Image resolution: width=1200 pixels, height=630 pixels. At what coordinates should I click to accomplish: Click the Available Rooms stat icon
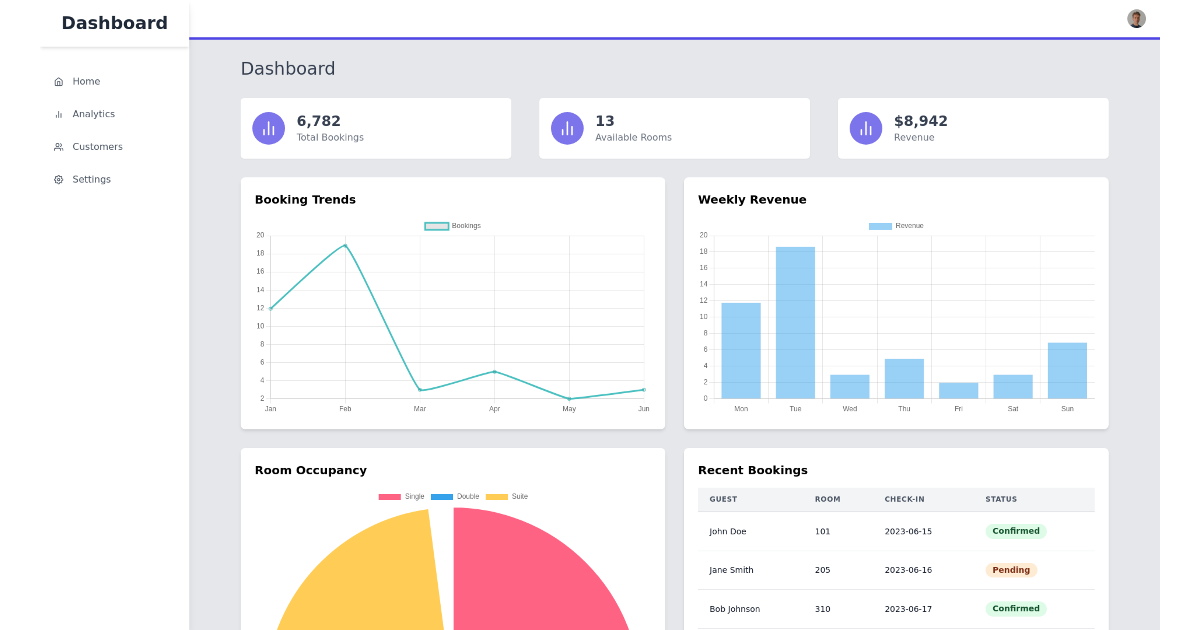coord(566,128)
